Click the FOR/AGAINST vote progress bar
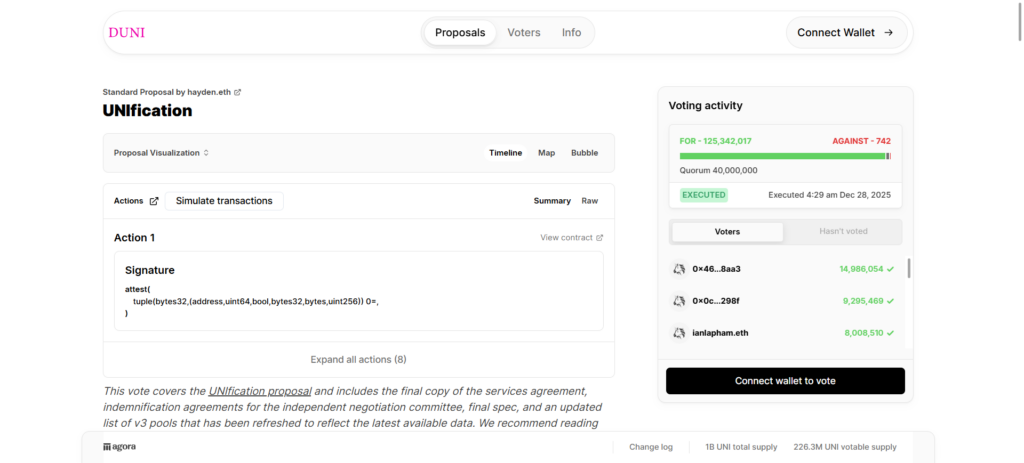 (785, 156)
